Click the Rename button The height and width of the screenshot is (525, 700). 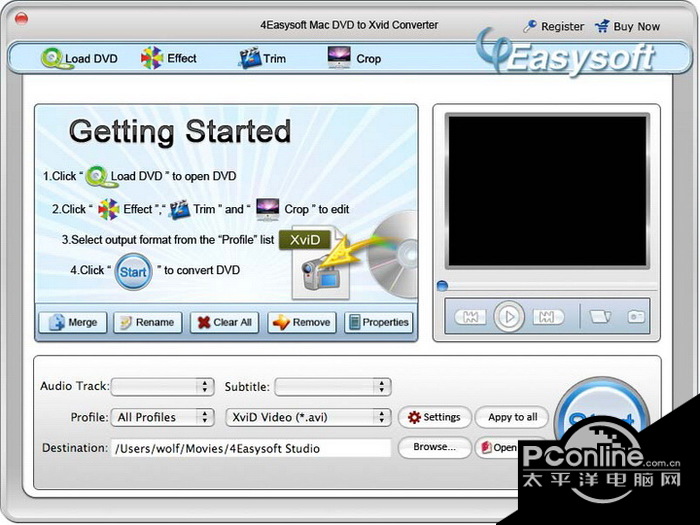coord(148,322)
